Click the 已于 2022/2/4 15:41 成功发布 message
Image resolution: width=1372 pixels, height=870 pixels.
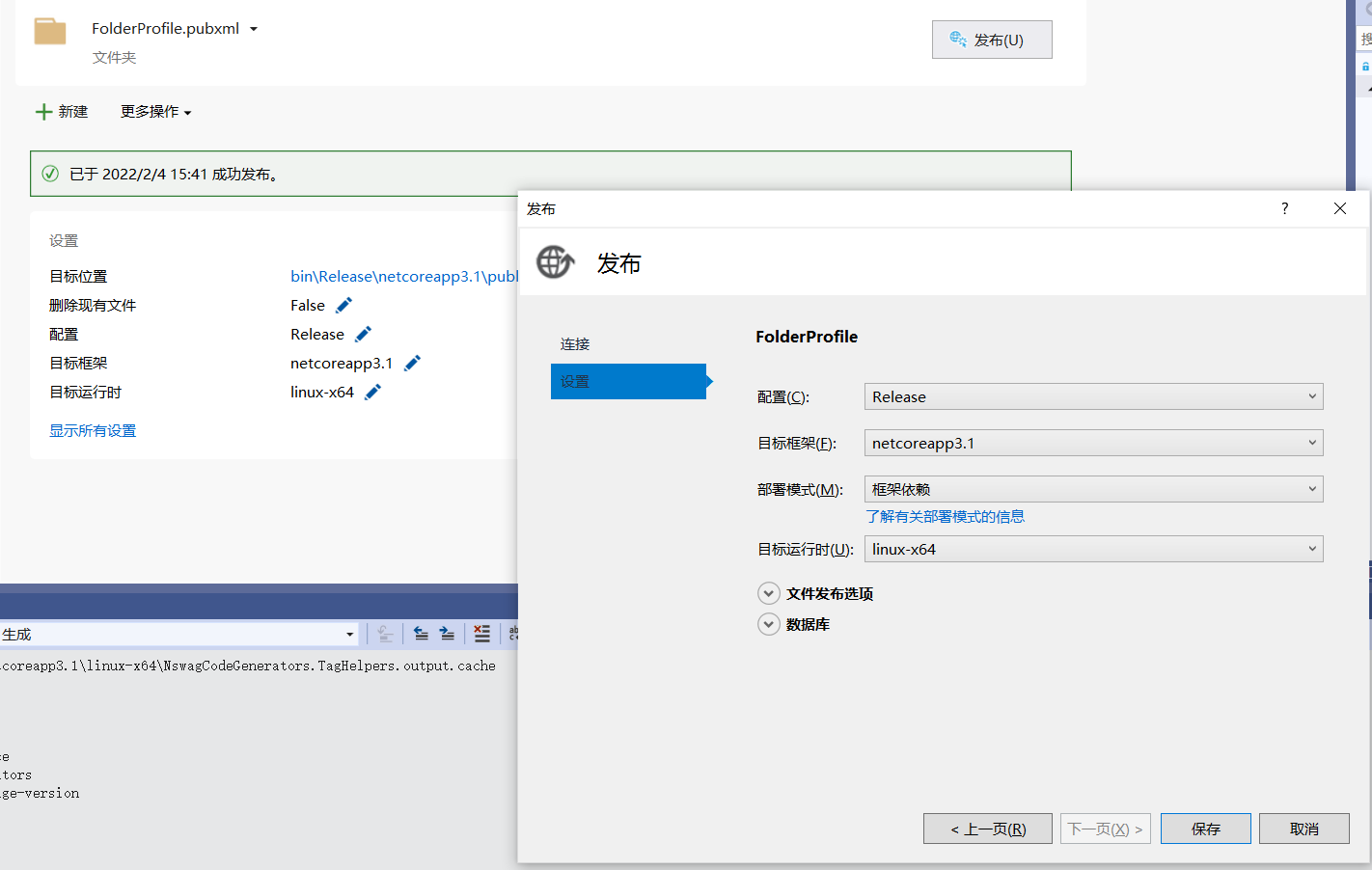(x=175, y=174)
